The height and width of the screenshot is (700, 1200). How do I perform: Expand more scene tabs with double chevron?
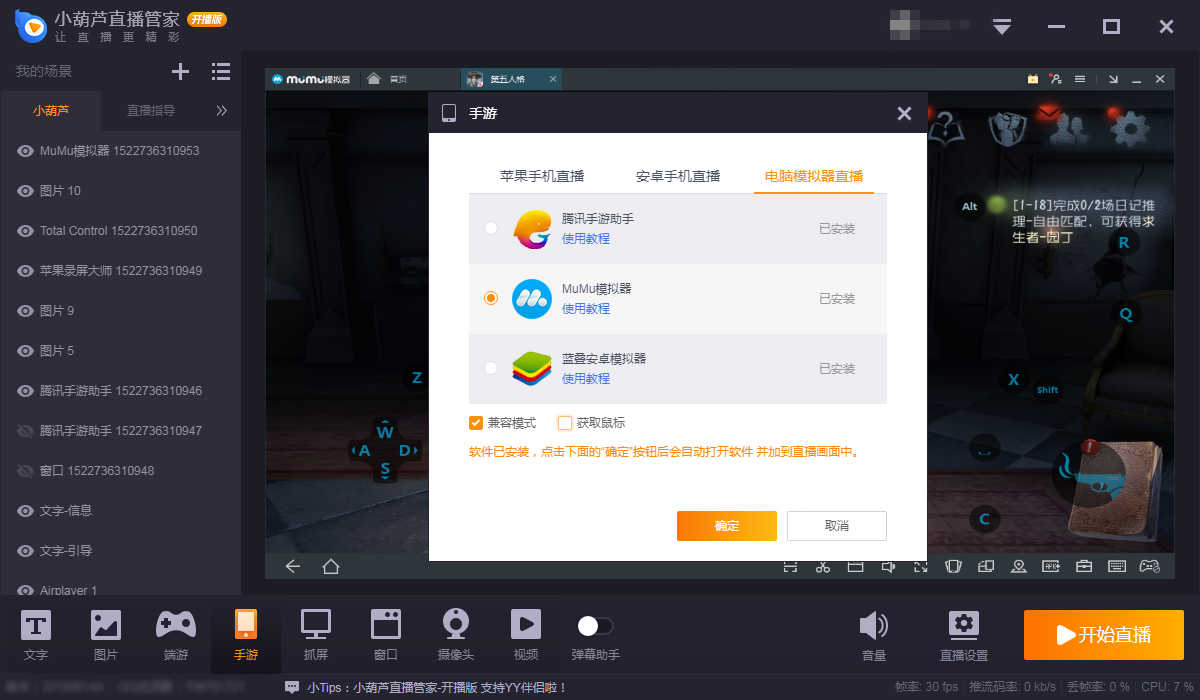(x=222, y=111)
